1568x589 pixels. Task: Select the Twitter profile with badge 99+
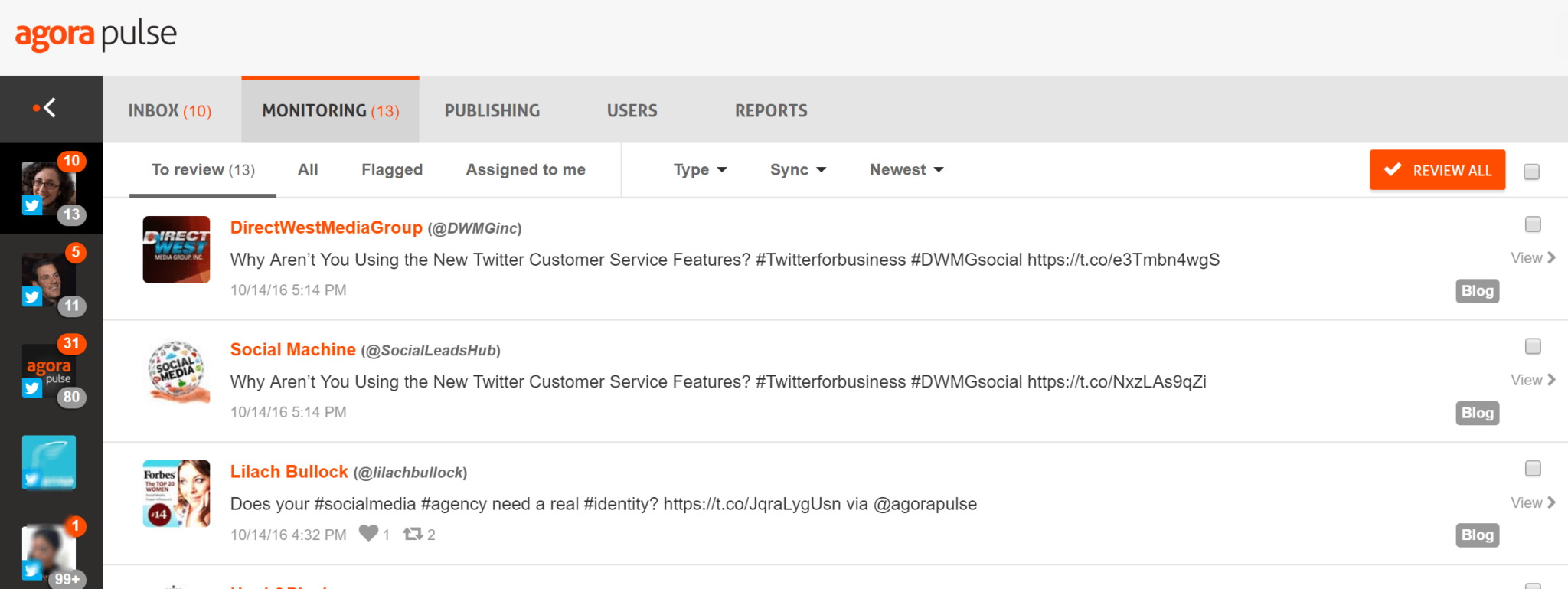49,551
